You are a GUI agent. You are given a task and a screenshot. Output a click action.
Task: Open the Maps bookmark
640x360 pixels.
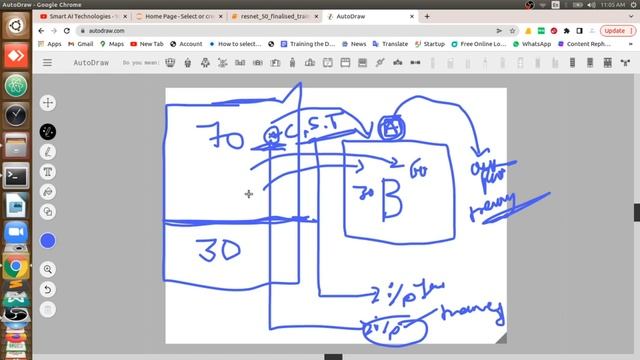tap(112, 44)
